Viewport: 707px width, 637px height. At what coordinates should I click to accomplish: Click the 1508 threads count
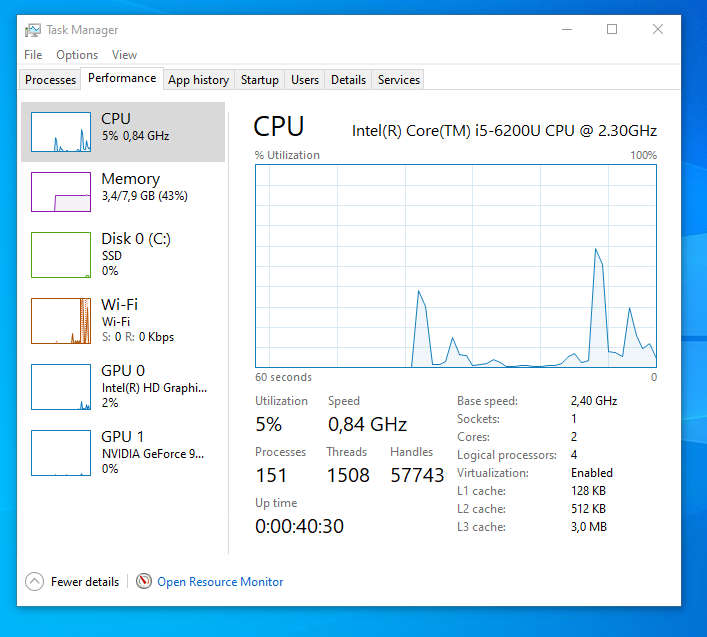pos(348,475)
